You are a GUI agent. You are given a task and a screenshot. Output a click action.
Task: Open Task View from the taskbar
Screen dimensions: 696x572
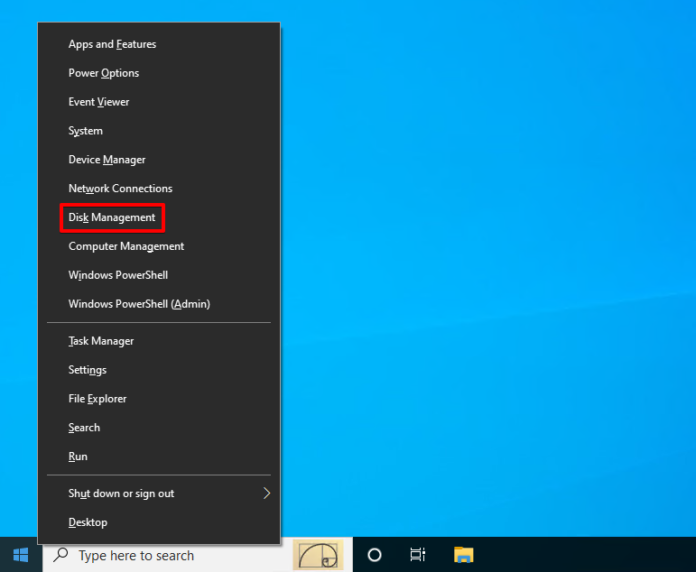418,555
